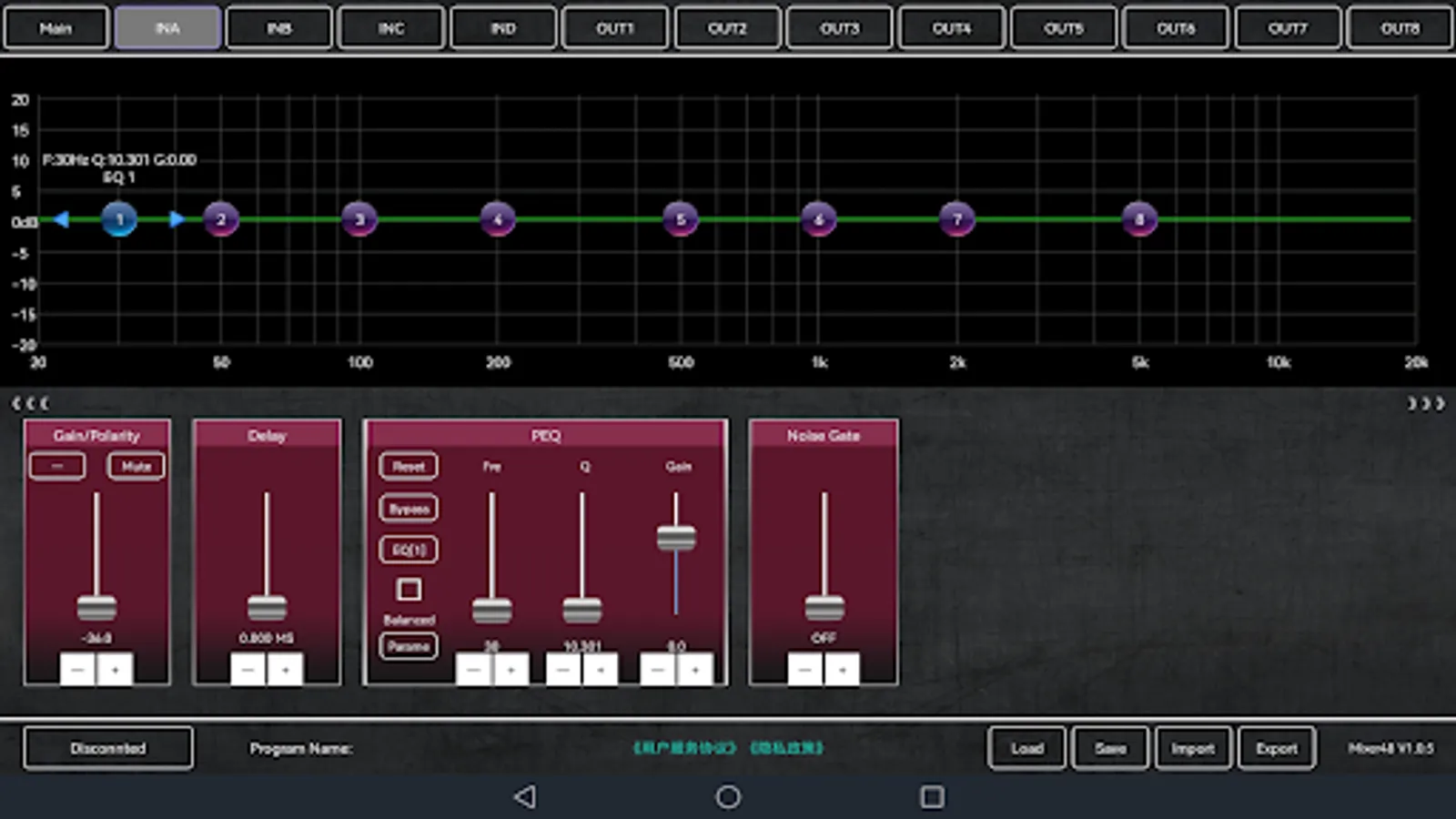Switch to the Main tab
Screen dimensions: 1456x819
(x=56, y=28)
